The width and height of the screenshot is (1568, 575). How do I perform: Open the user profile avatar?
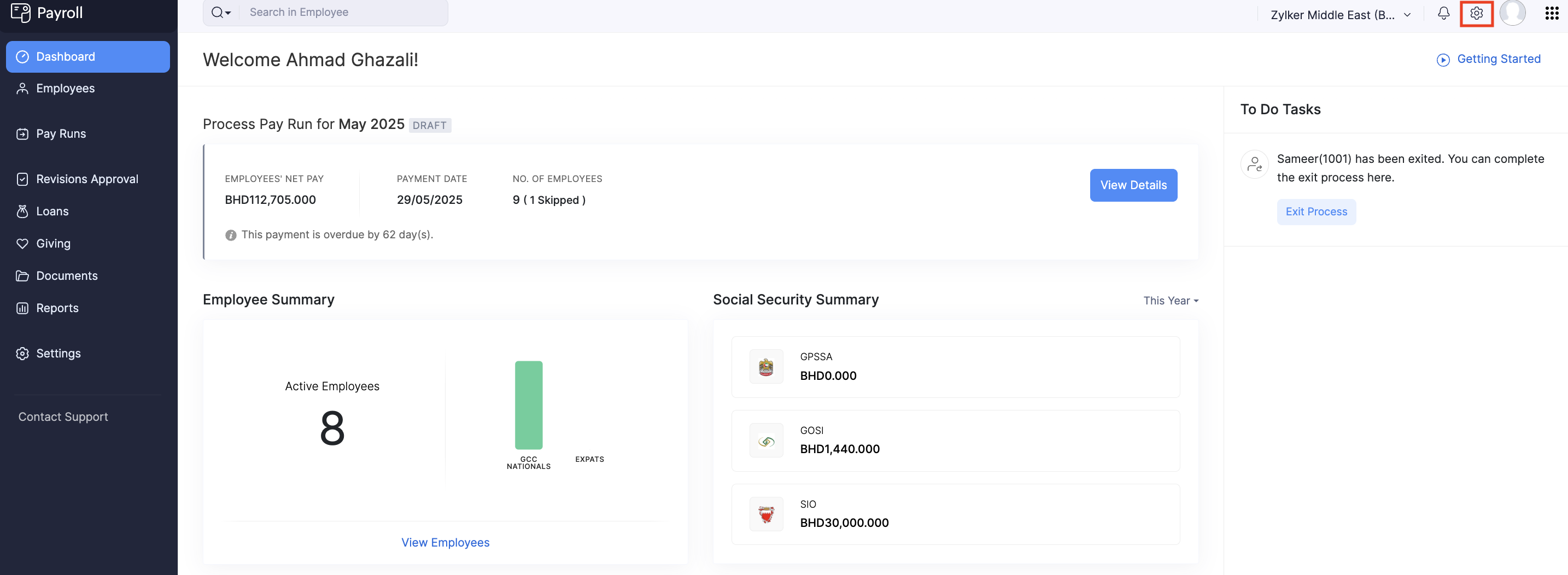point(1512,13)
